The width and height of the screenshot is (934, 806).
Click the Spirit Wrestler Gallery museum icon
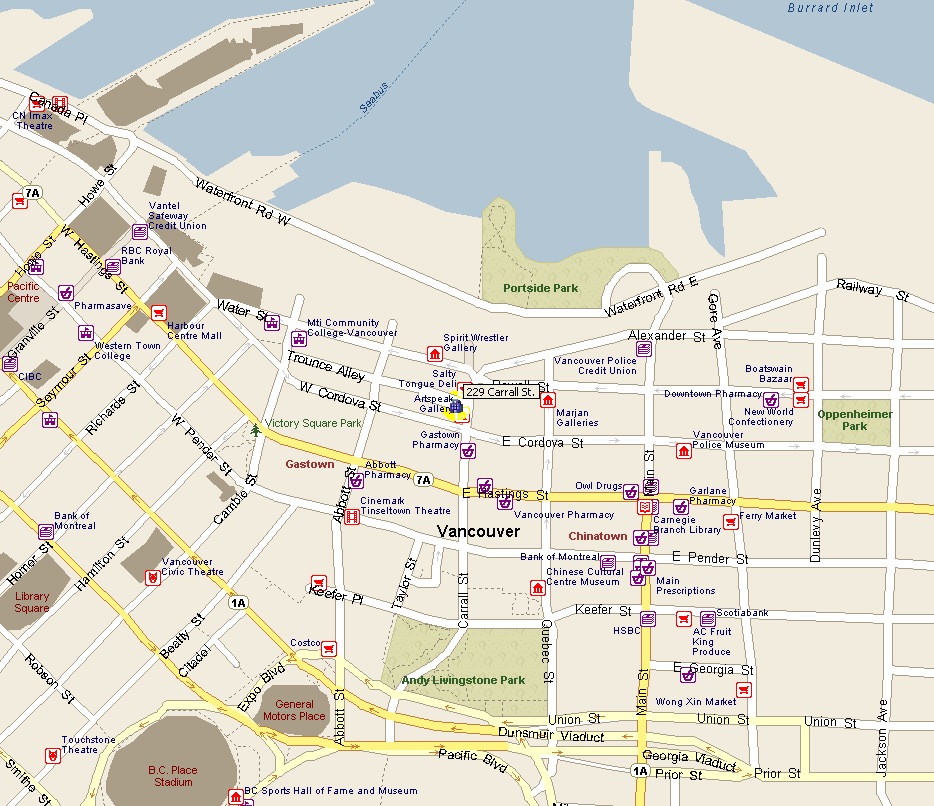(435, 354)
